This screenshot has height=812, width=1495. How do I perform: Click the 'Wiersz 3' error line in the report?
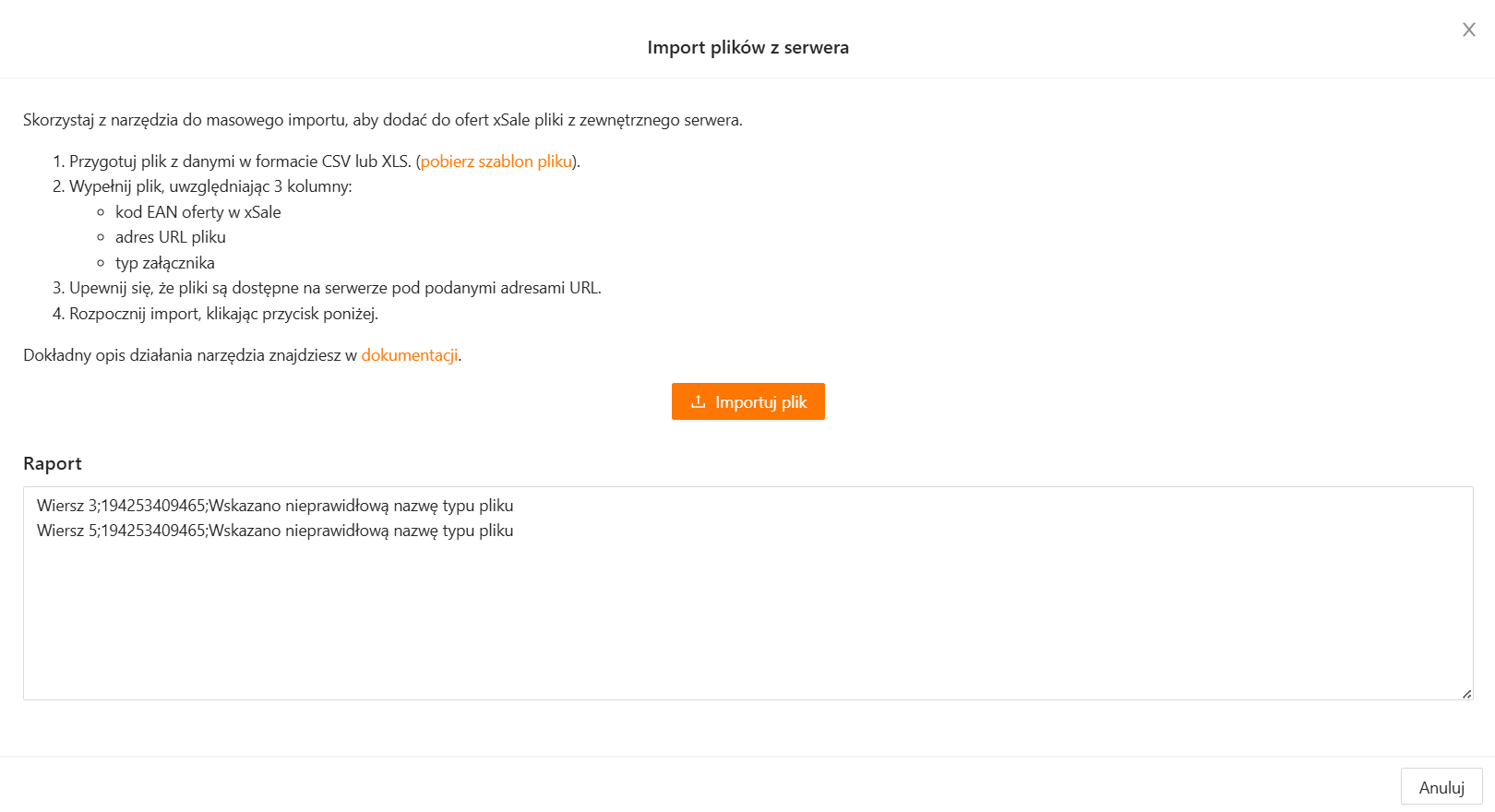(x=275, y=506)
